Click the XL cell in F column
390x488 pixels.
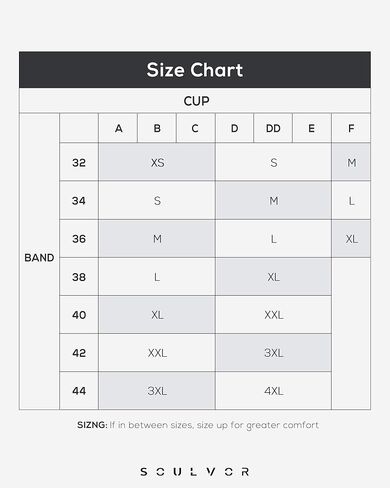pos(351,239)
